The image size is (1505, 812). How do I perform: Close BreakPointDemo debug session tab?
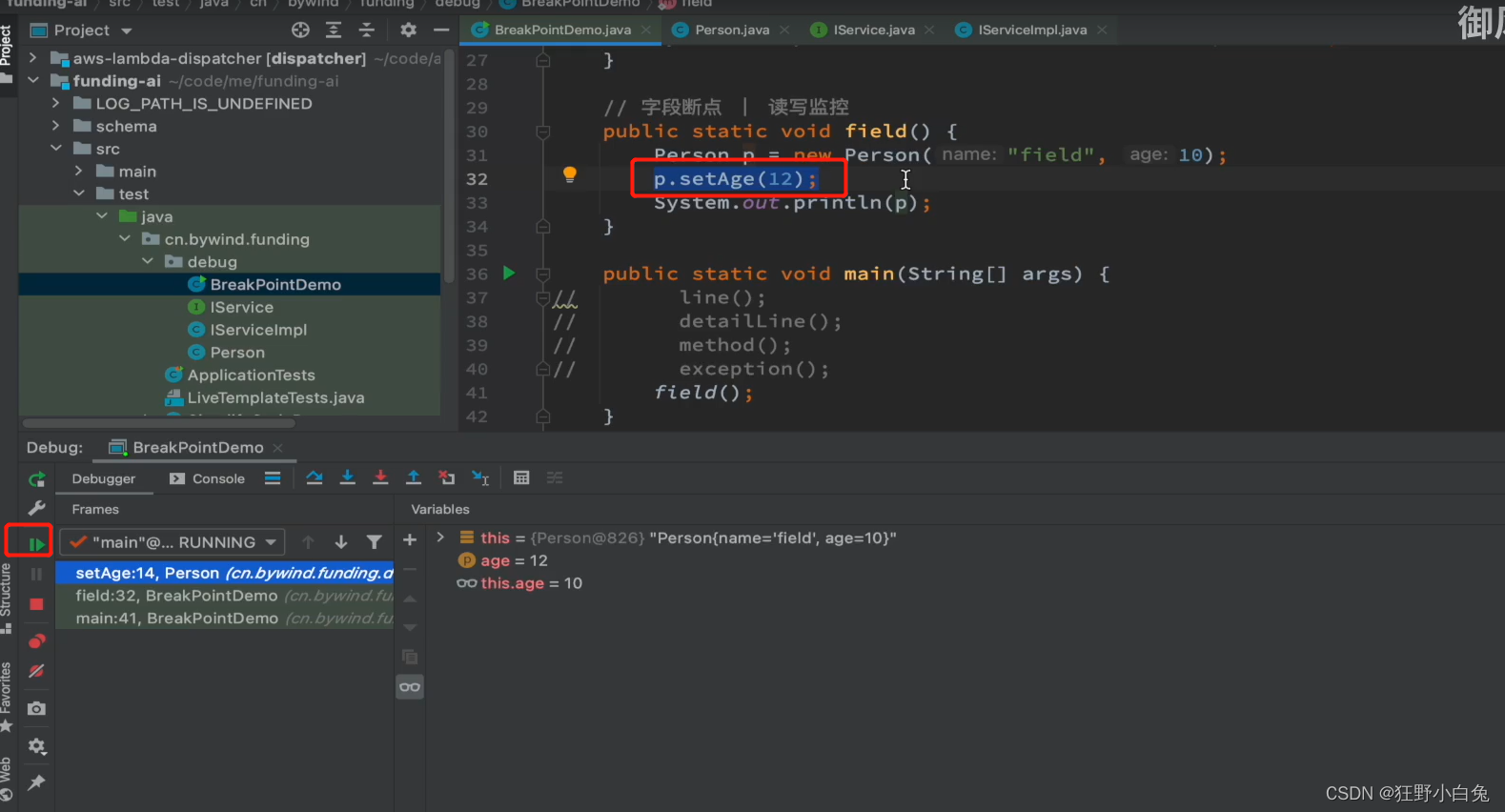coord(277,448)
